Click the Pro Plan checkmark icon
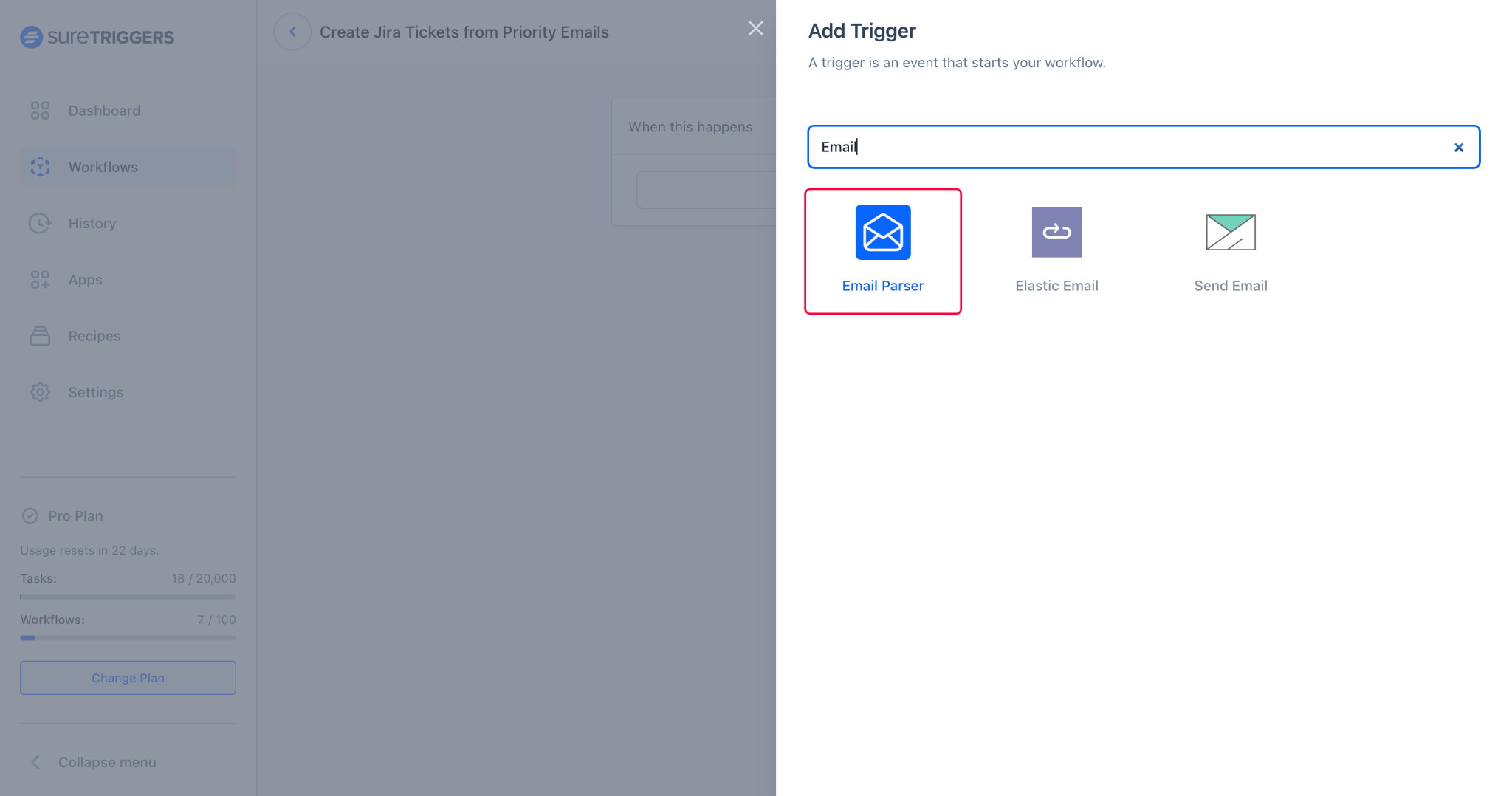Viewport: 1512px width, 796px height. click(x=30, y=515)
